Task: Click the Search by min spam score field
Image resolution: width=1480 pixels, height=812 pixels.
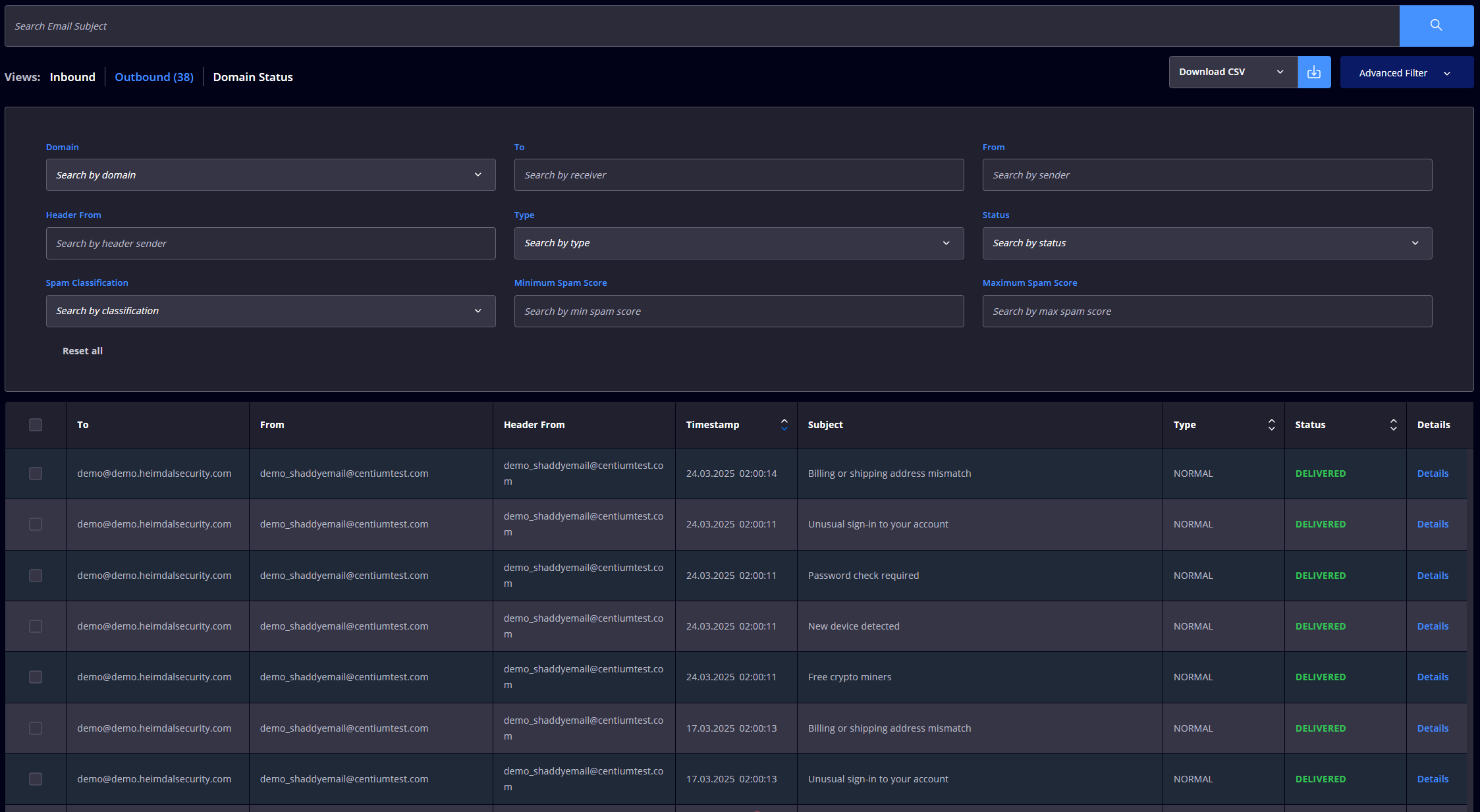Action: tap(739, 311)
